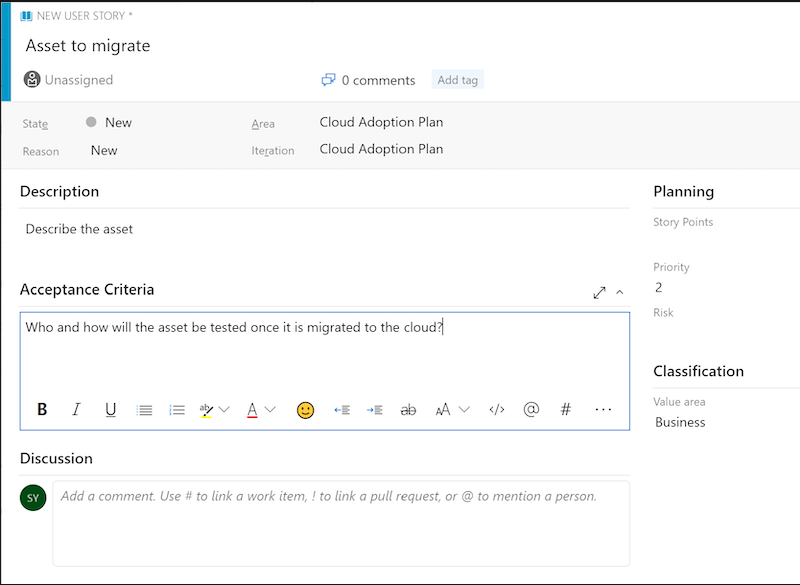Click the Unassigned person icon
The image size is (800, 585).
(32, 80)
